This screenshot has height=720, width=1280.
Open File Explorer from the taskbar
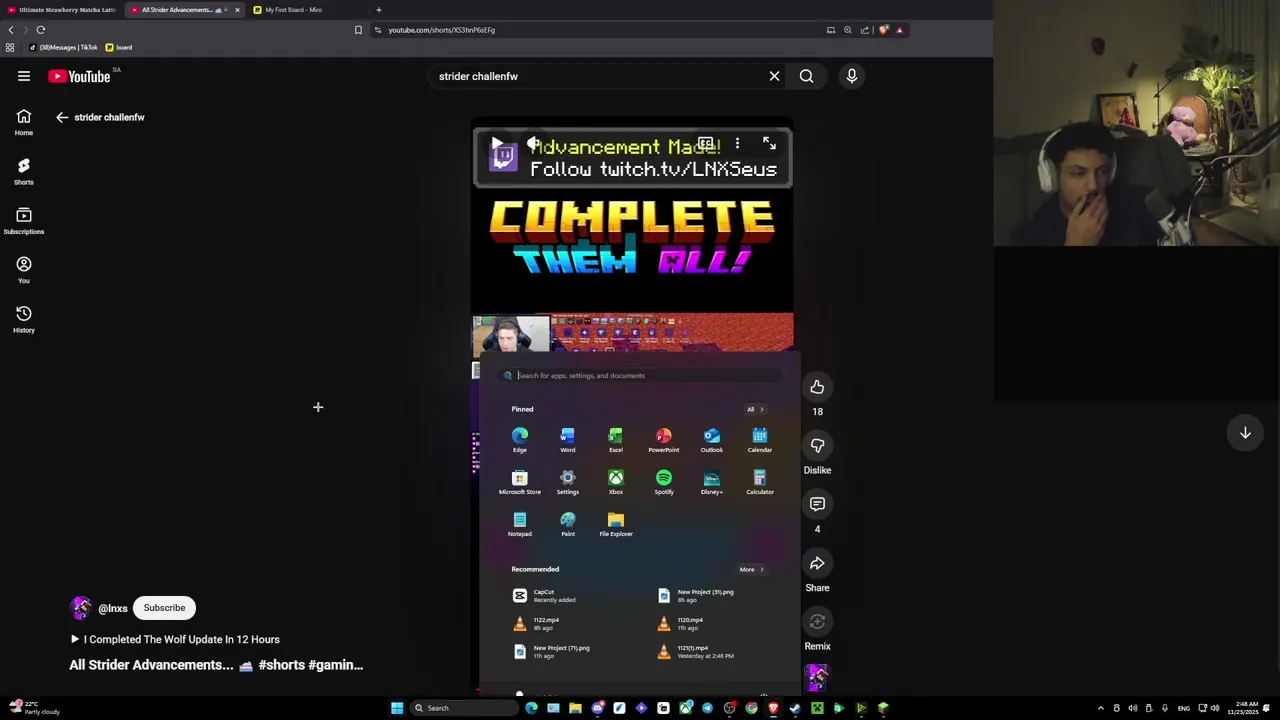click(x=575, y=708)
